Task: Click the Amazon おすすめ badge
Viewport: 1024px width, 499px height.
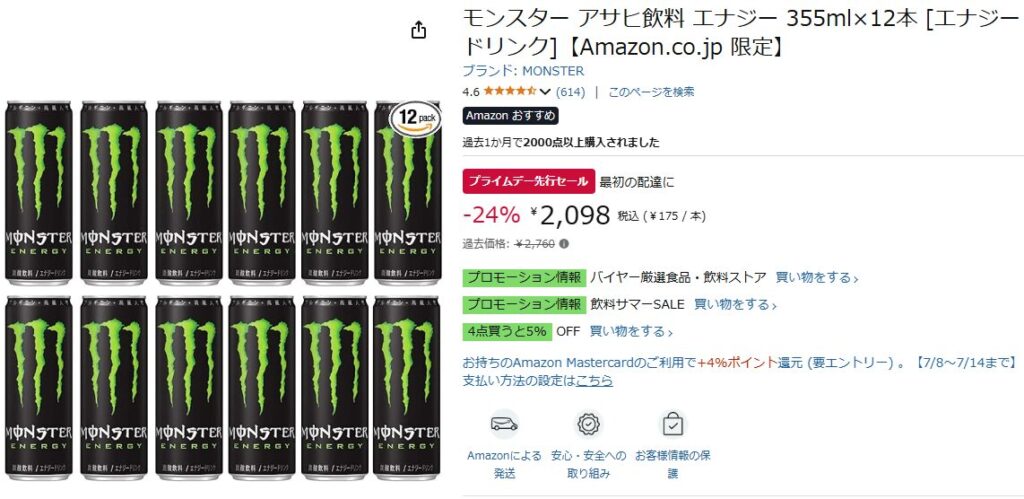Action: tap(511, 116)
